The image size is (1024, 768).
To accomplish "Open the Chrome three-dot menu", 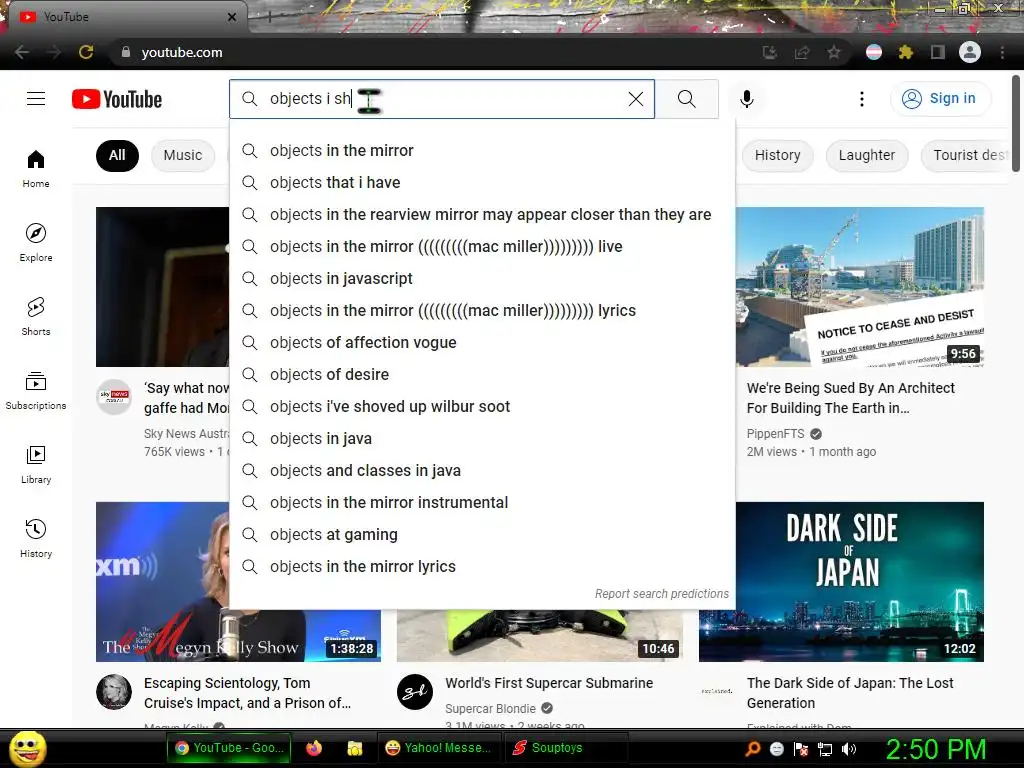I will click(x=1002, y=52).
